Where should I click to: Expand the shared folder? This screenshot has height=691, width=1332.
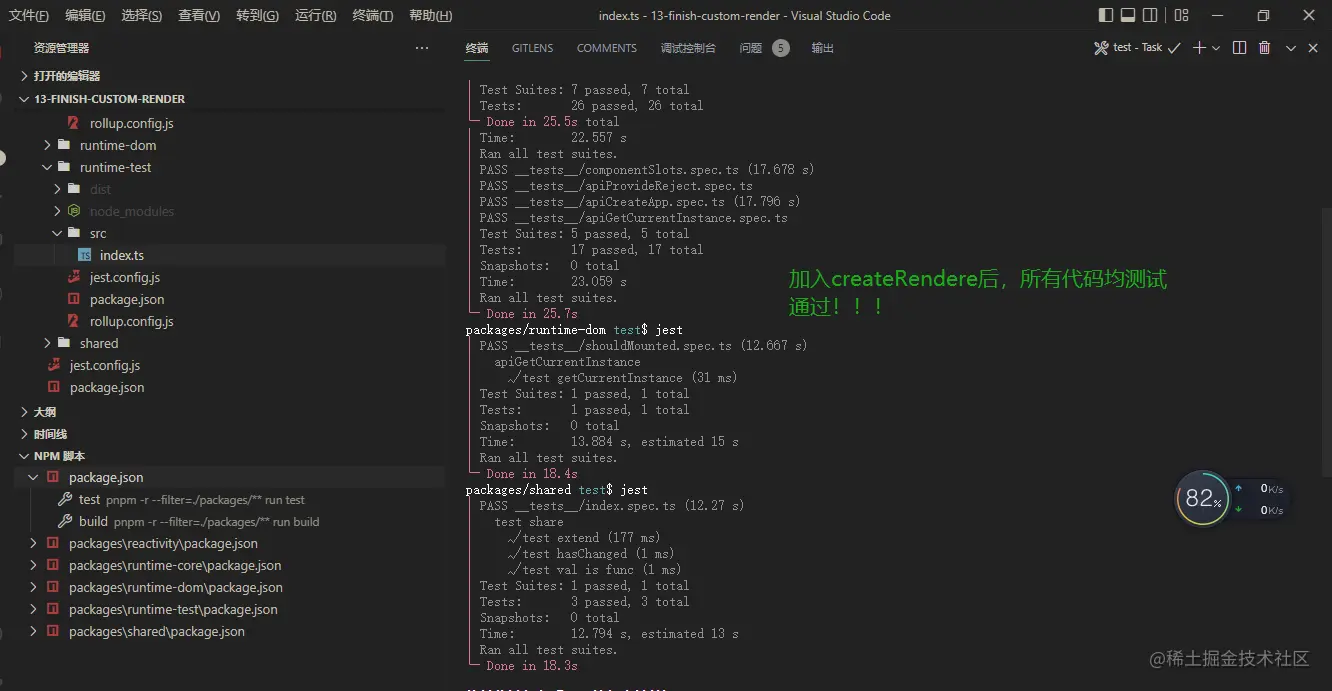click(x=230, y=343)
